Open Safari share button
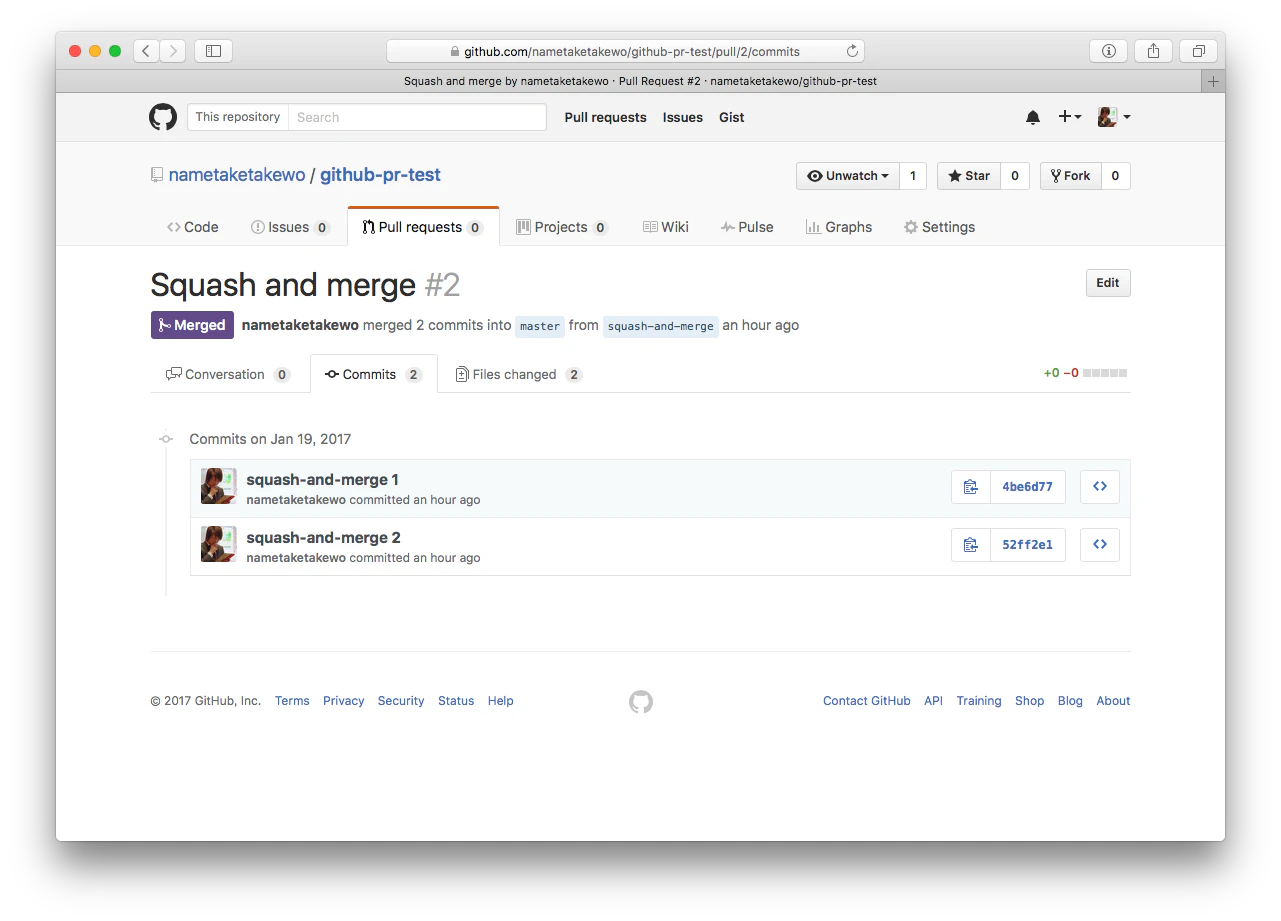The image size is (1281, 921). 1153,50
